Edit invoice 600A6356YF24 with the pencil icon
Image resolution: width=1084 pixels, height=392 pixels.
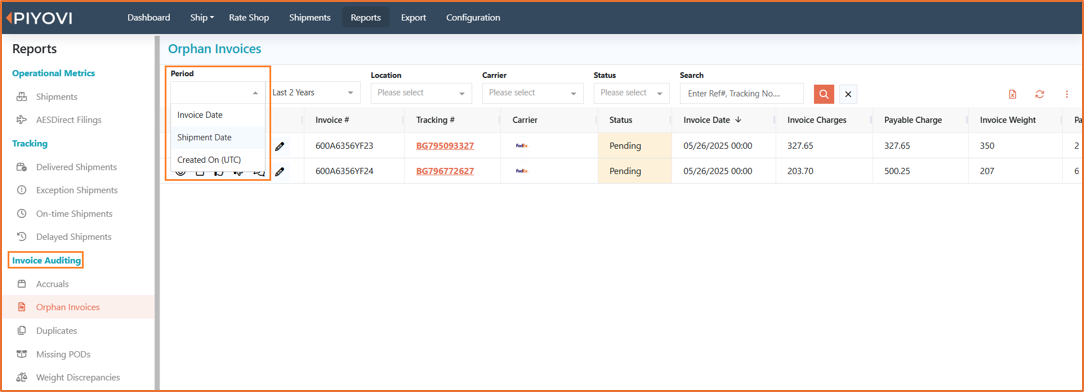click(x=279, y=171)
